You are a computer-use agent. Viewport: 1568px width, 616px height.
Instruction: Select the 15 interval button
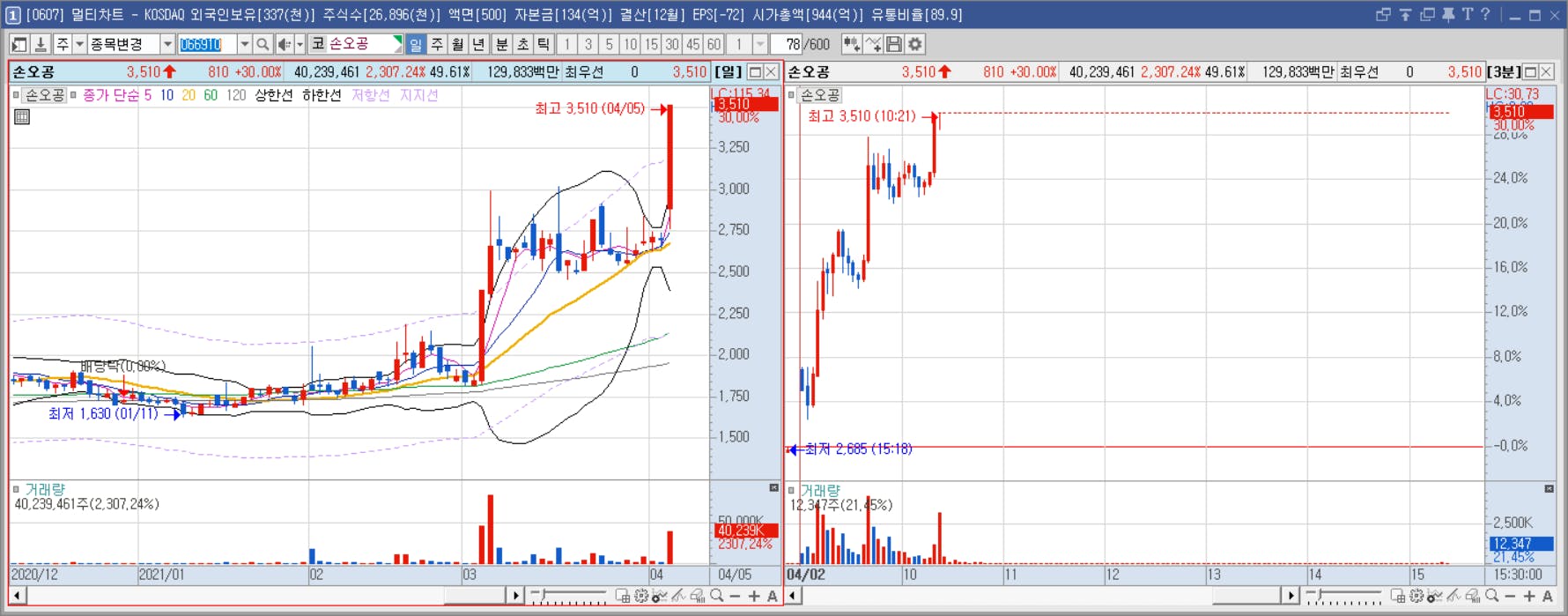(x=651, y=44)
